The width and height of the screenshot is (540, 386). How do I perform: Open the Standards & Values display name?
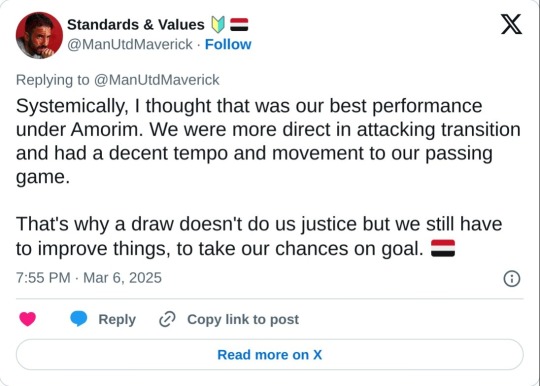tap(136, 25)
